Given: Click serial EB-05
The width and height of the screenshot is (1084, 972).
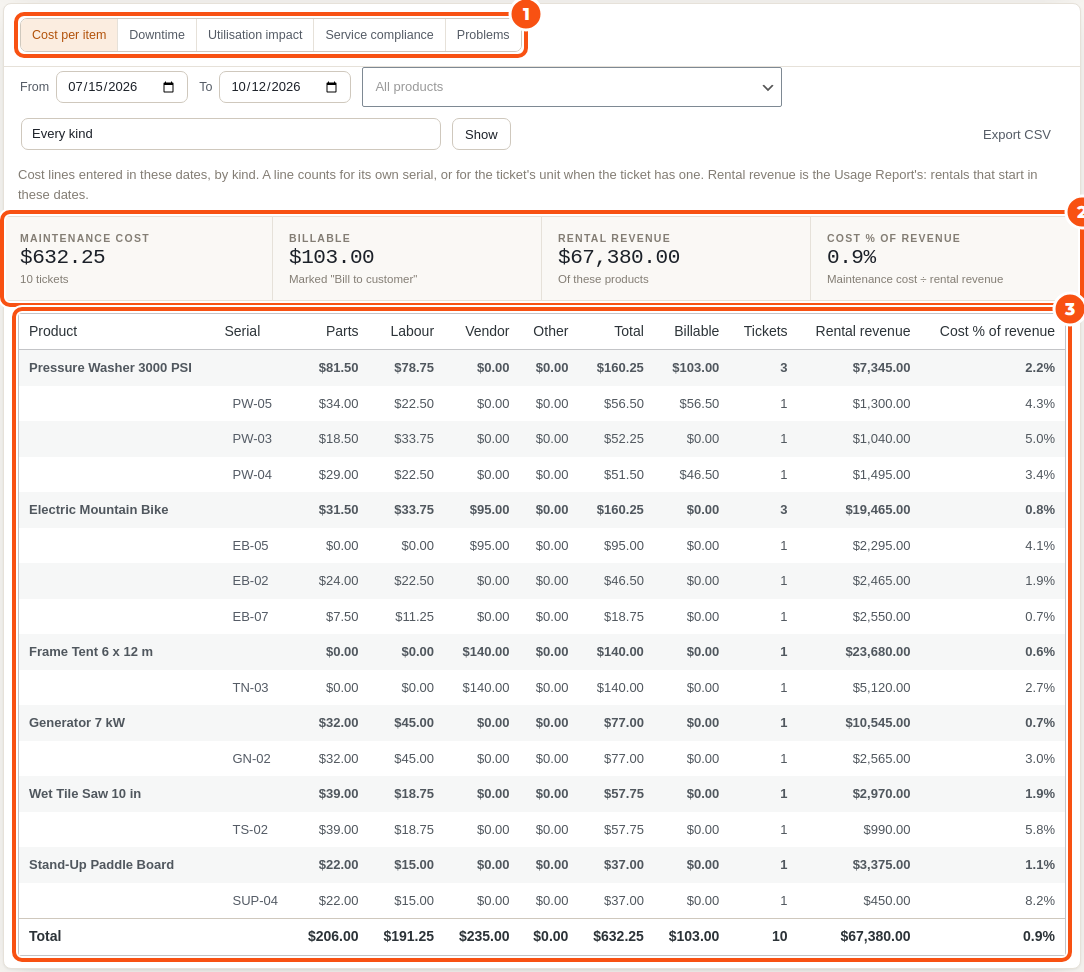Looking at the screenshot, I should 250,545.
